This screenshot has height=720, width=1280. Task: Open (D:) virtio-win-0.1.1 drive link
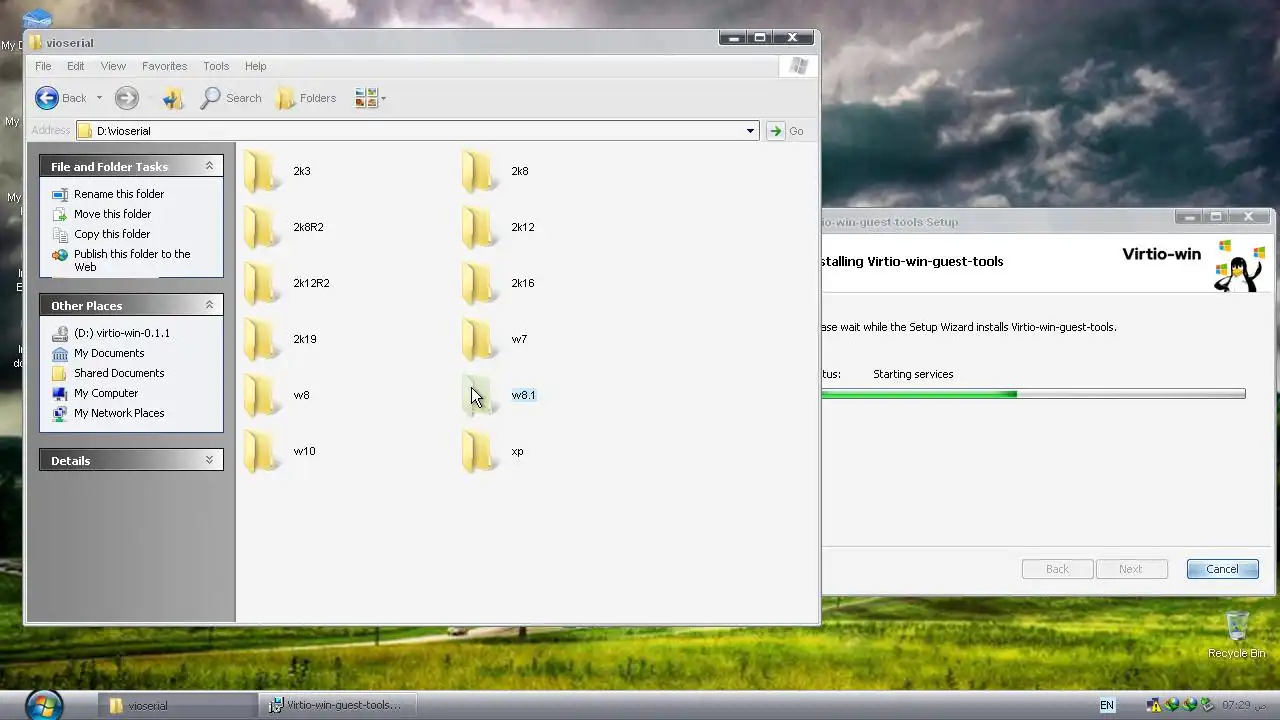[122, 333]
